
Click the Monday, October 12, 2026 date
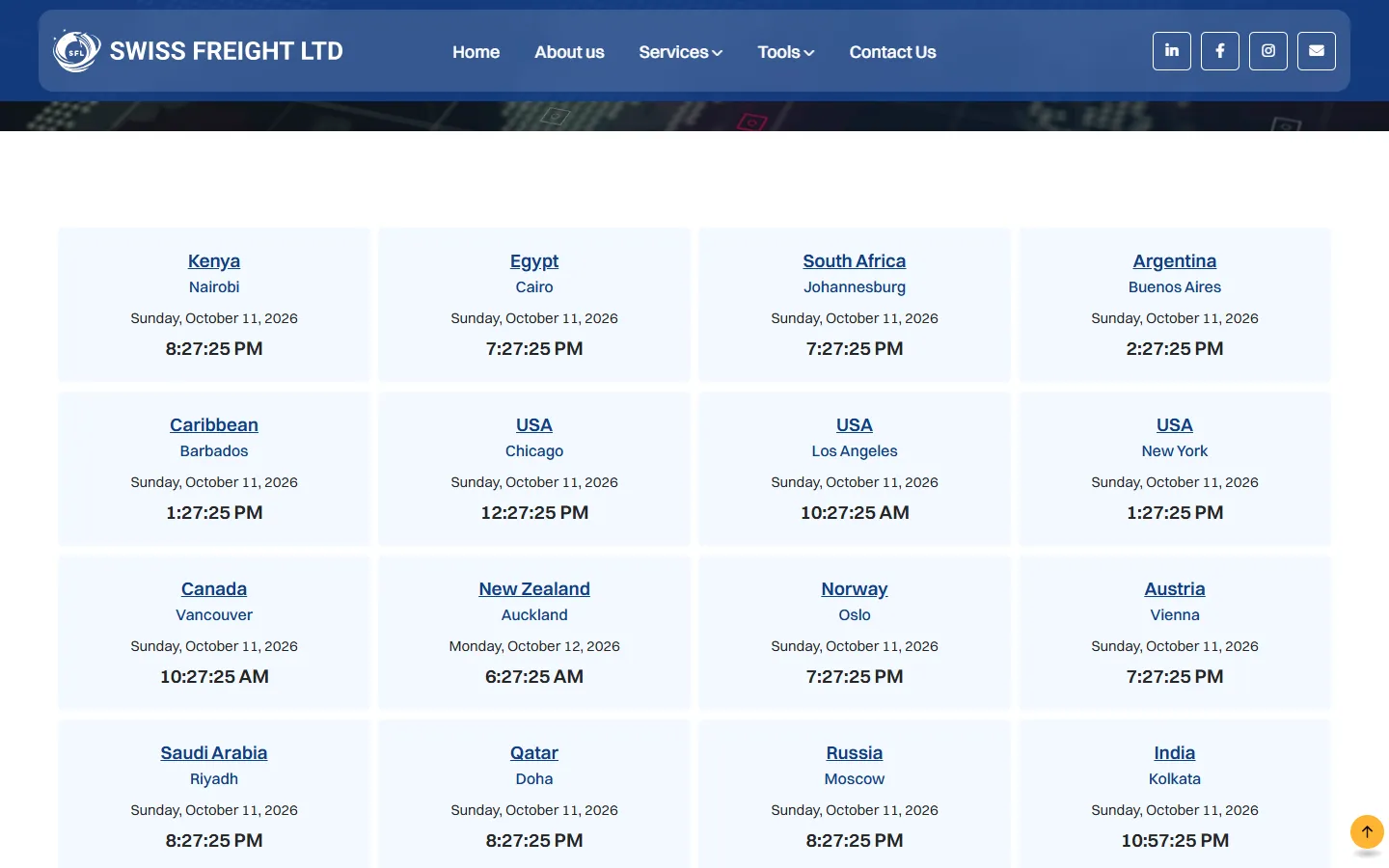pos(534,646)
